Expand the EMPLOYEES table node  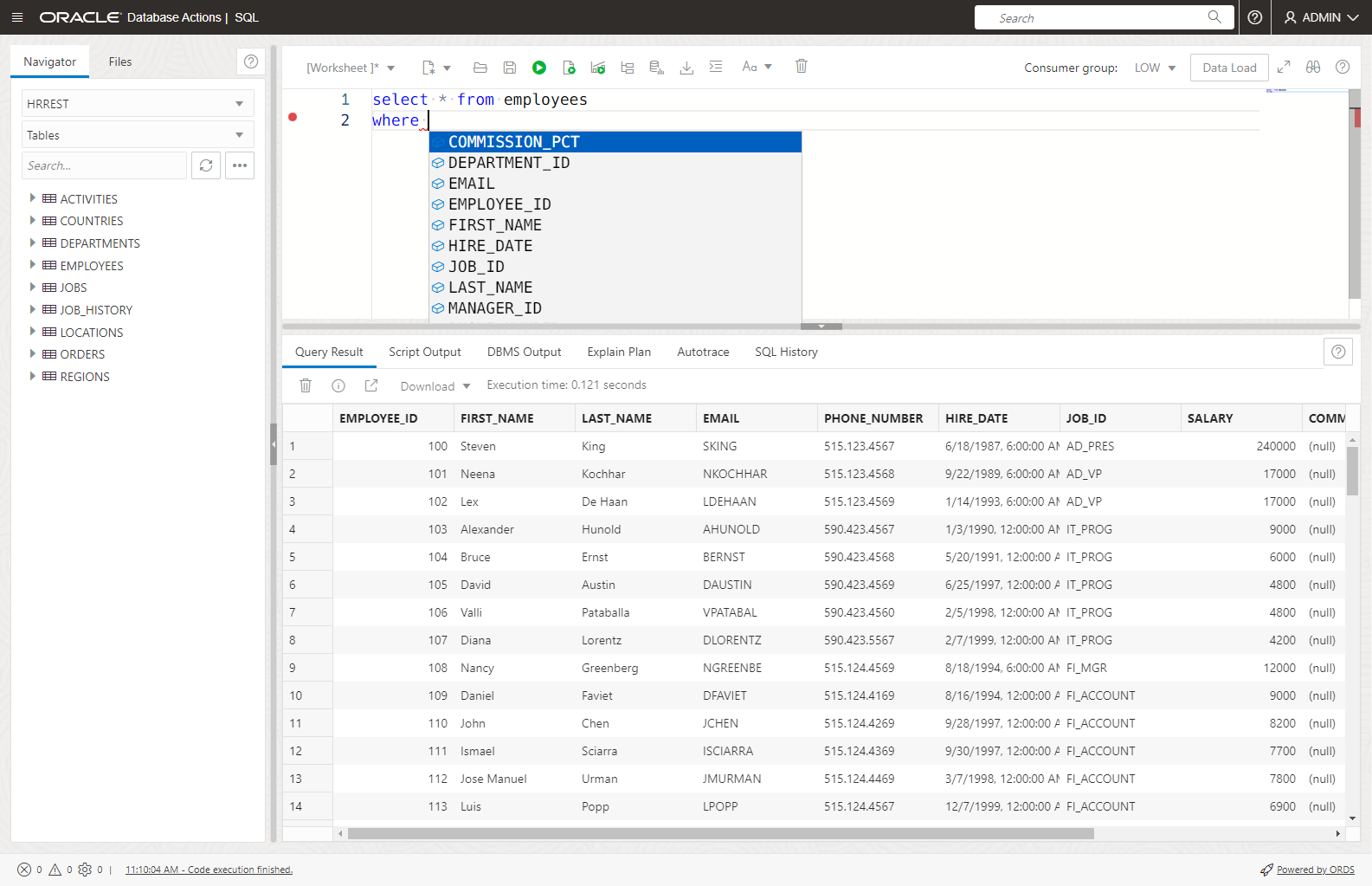(x=33, y=265)
